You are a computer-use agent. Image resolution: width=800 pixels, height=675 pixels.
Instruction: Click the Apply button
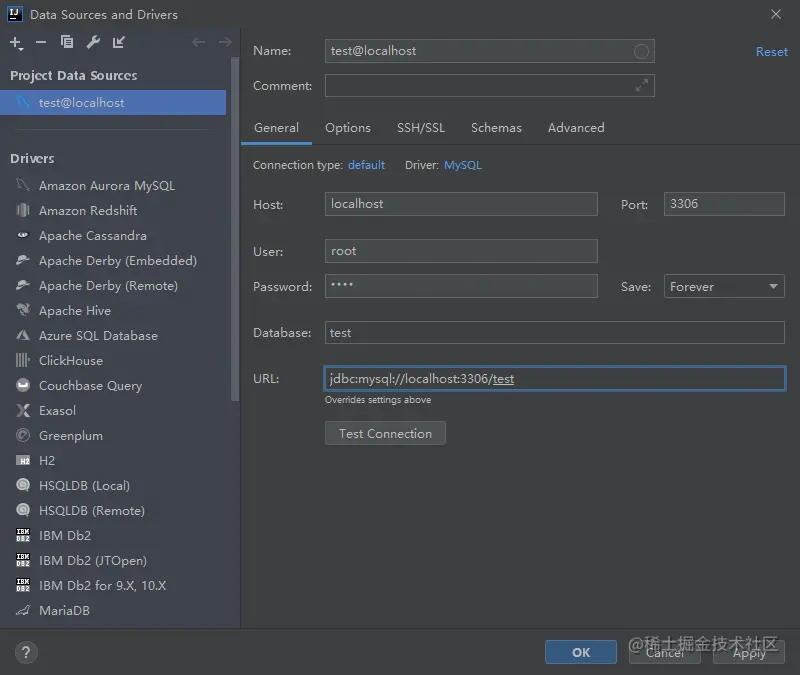[x=748, y=652]
